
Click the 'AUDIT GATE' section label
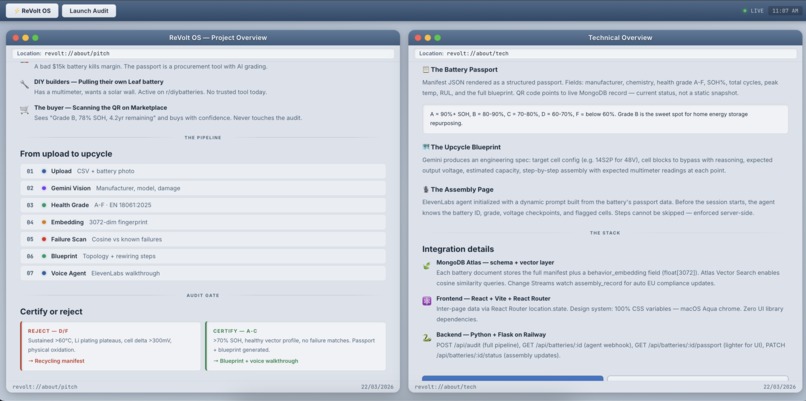(x=203, y=296)
